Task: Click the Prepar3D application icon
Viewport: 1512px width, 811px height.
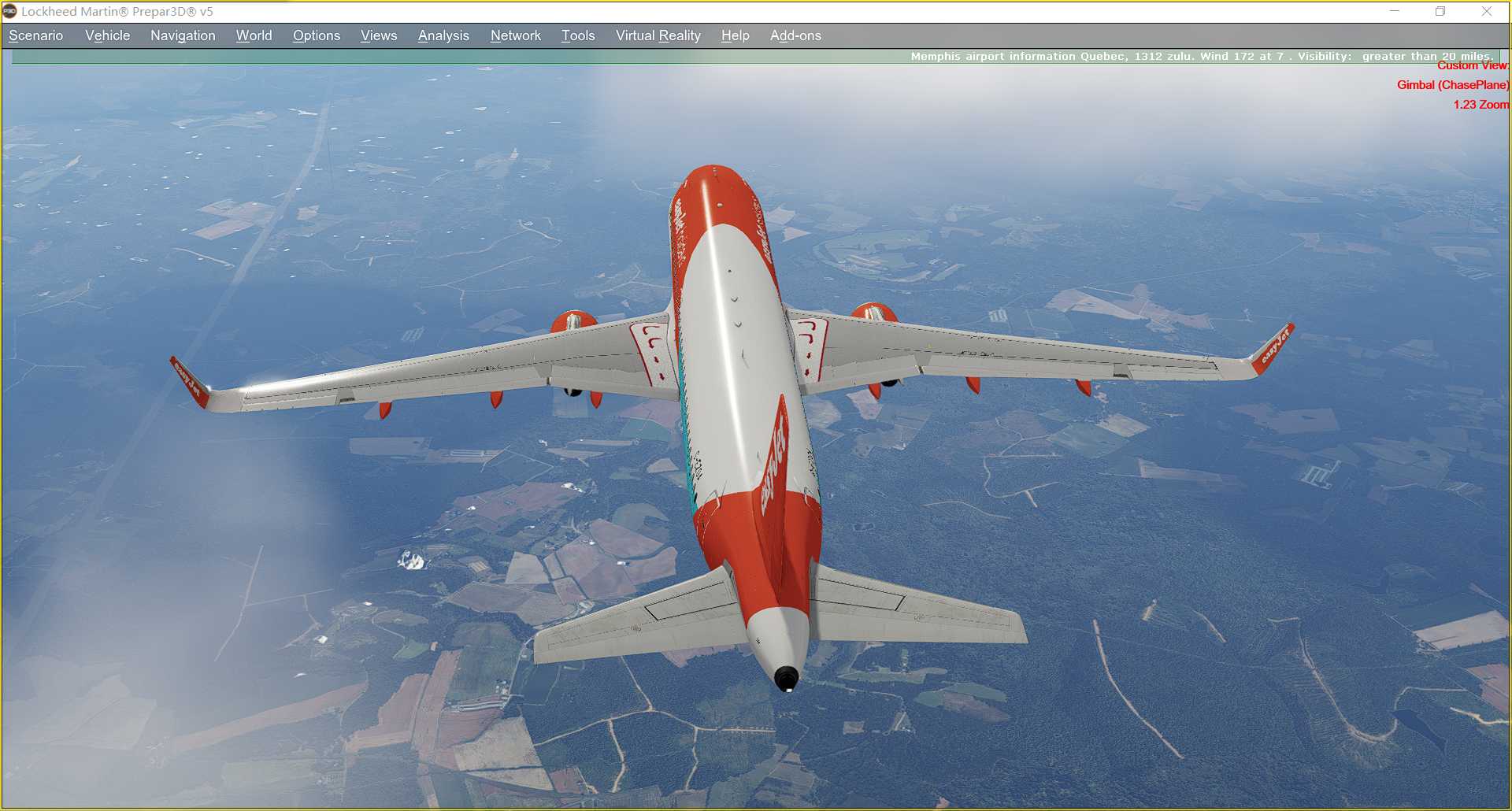Action: pyautogui.click(x=11, y=12)
